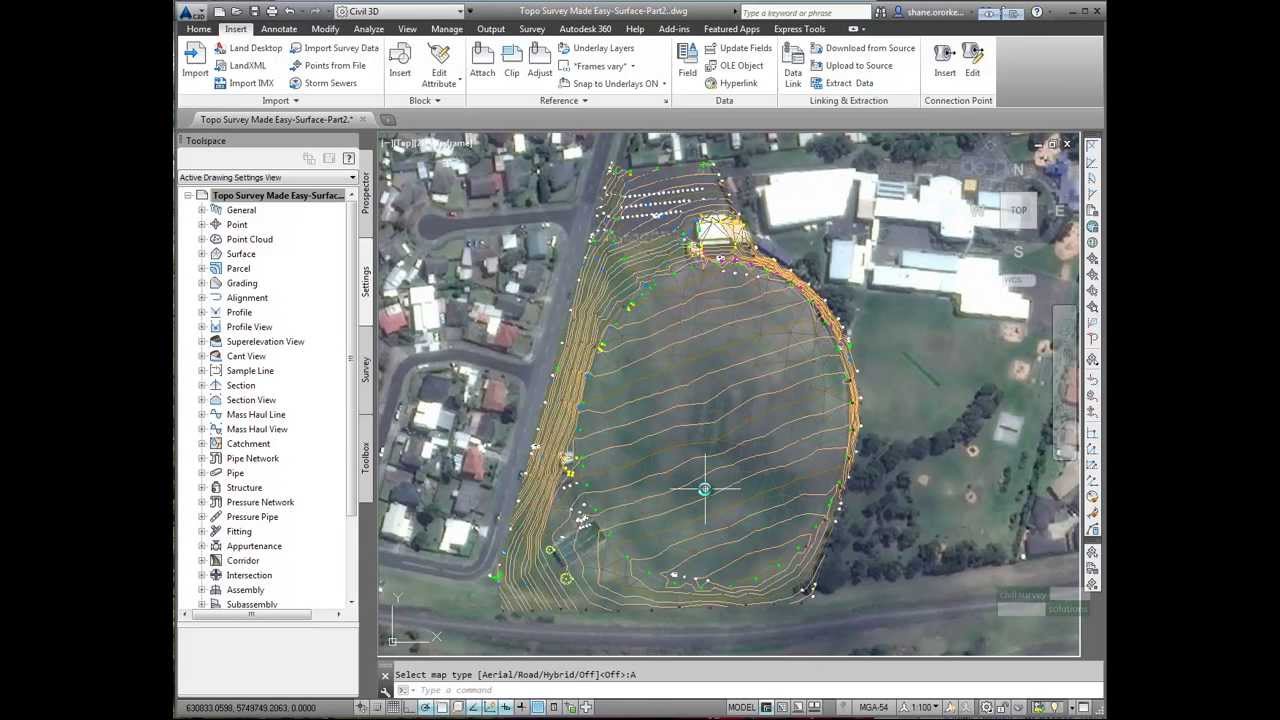1280x720 pixels.
Task: Select the Survey tab in Toolspace
Action: (366, 369)
